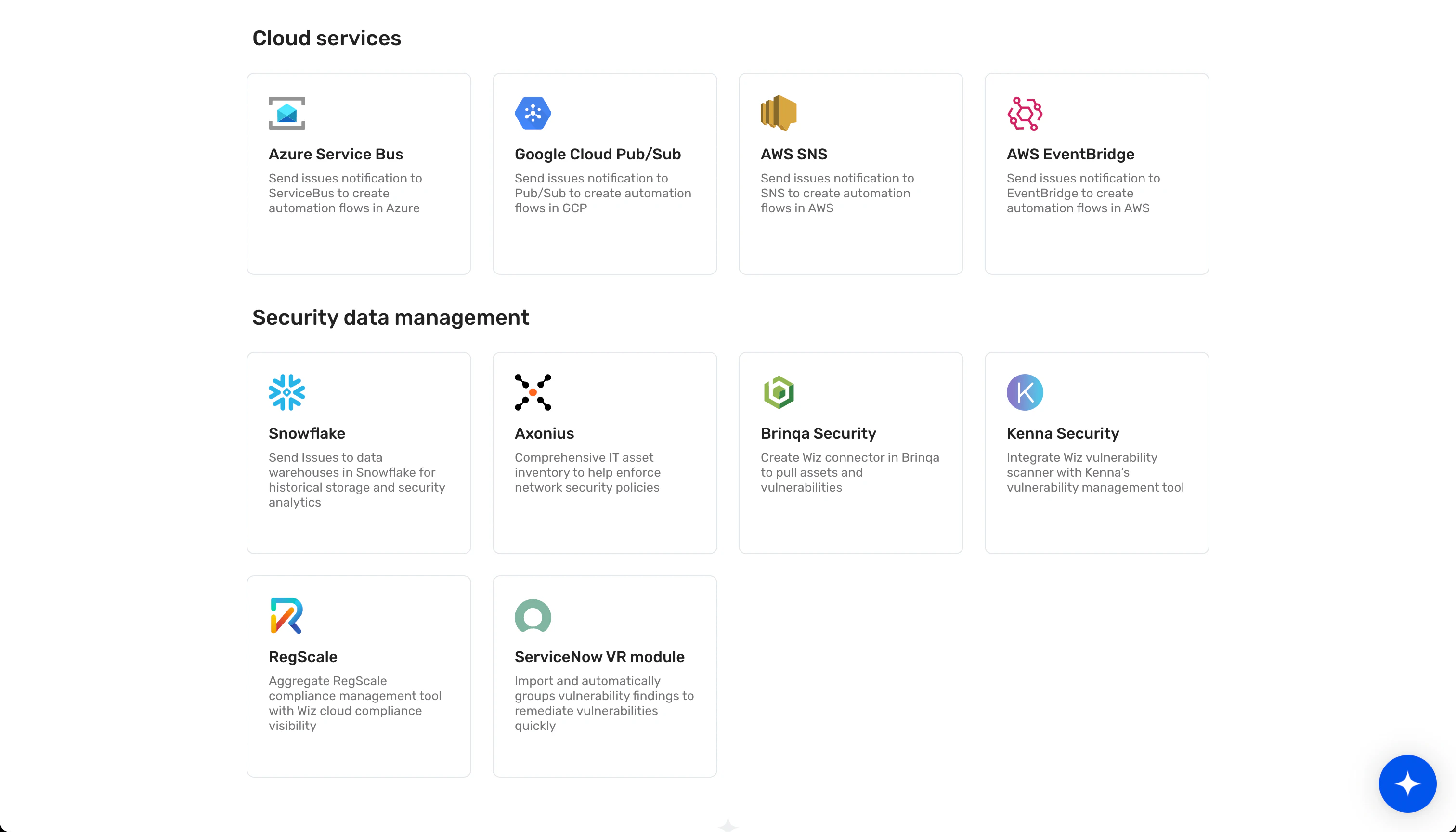Image resolution: width=1456 pixels, height=832 pixels.
Task: Click the Google Cloud Pub/Sub icon
Action: [x=532, y=113]
